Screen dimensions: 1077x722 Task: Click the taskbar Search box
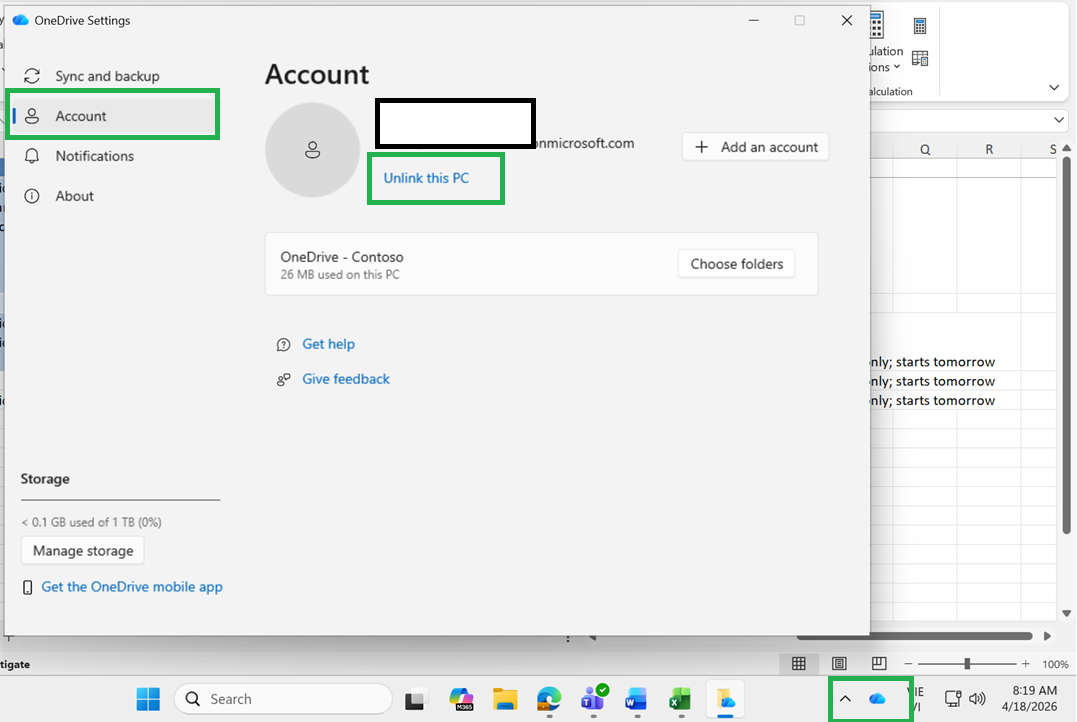coord(283,699)
